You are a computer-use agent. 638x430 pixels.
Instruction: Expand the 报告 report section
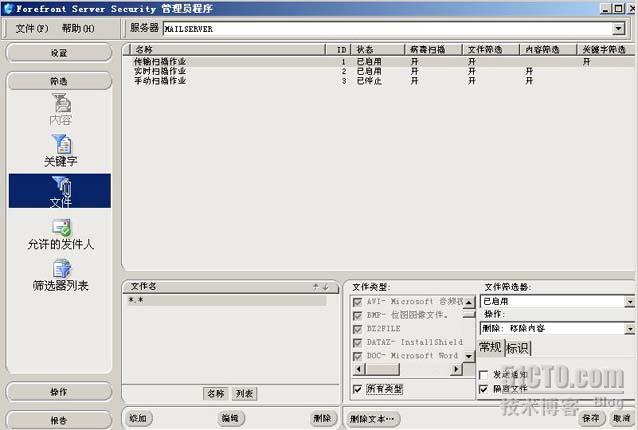pyautogui.click(x=59, y=421)
